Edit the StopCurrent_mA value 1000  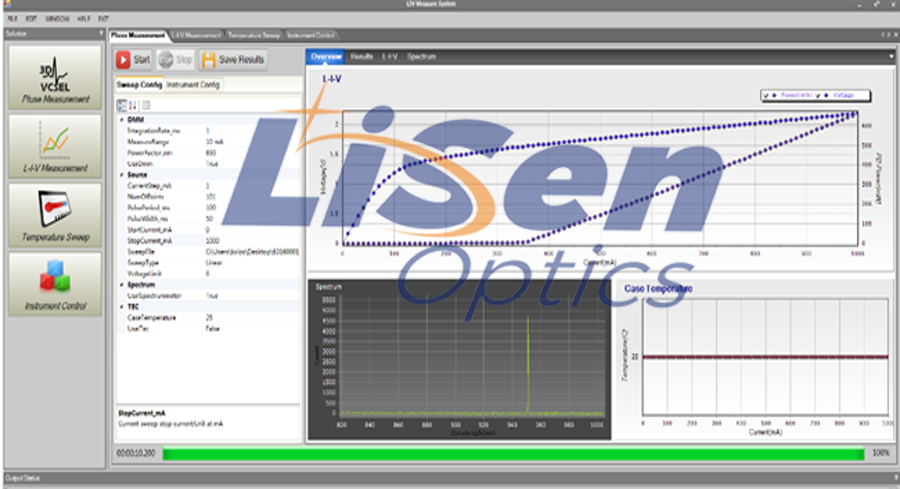[x=252, y=240]
